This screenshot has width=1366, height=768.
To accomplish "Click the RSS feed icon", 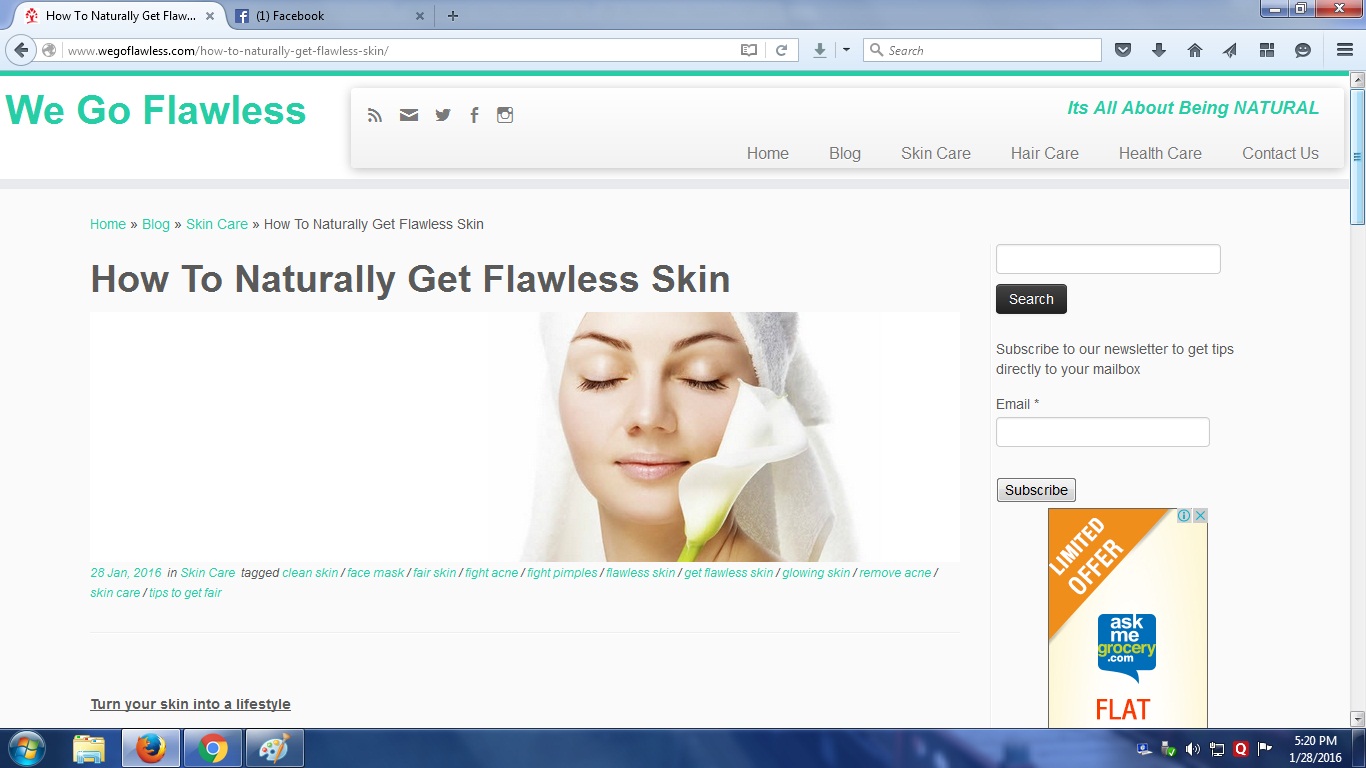I will (375, 115).
